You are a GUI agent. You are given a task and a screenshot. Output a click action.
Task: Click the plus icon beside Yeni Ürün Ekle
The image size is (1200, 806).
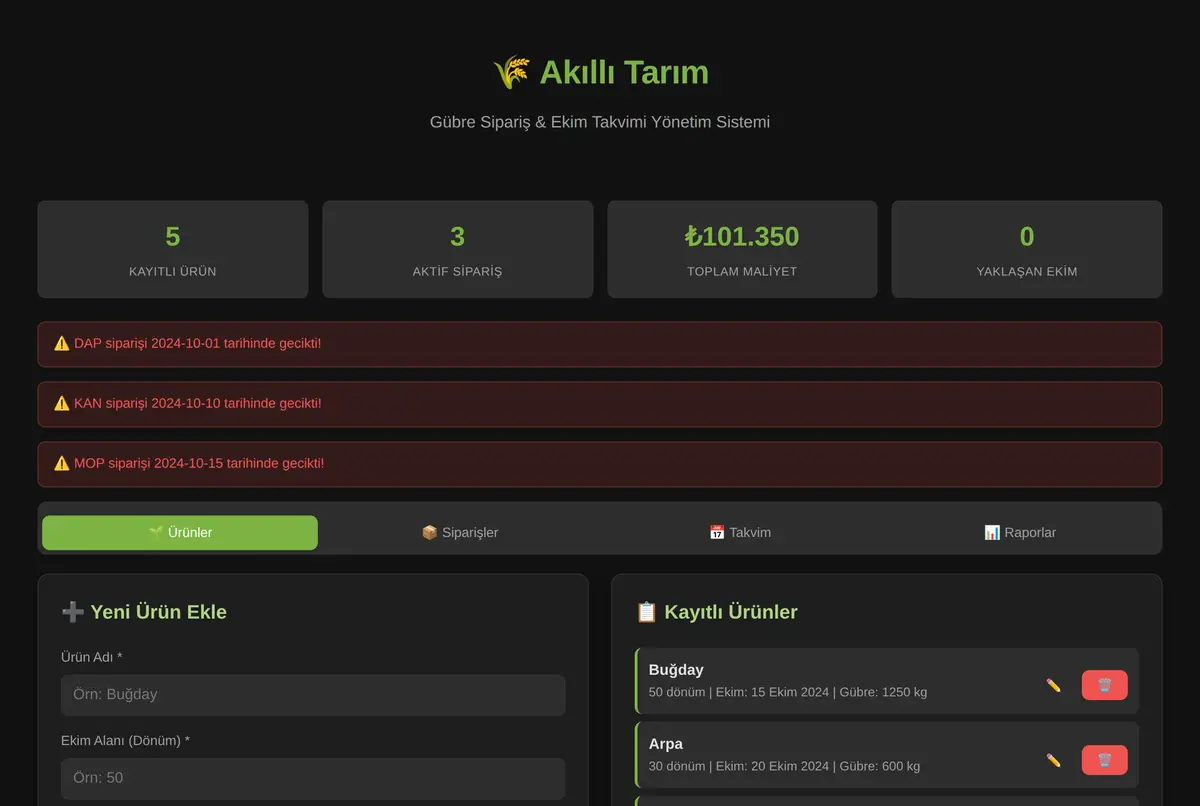(72, 612)
